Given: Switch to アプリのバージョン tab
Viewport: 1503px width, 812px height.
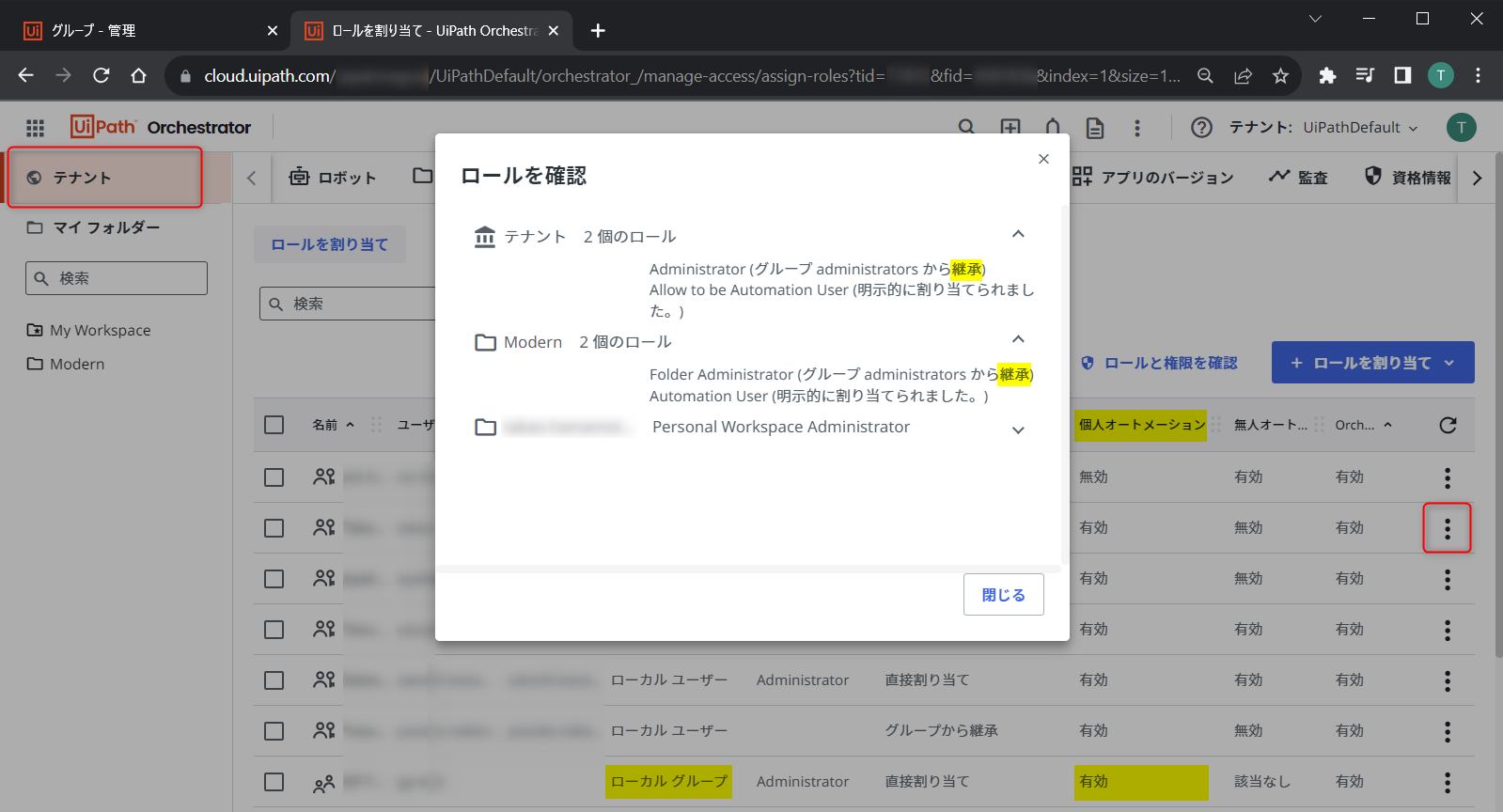Looking at the screenshot, I should tap(1152, 177).
